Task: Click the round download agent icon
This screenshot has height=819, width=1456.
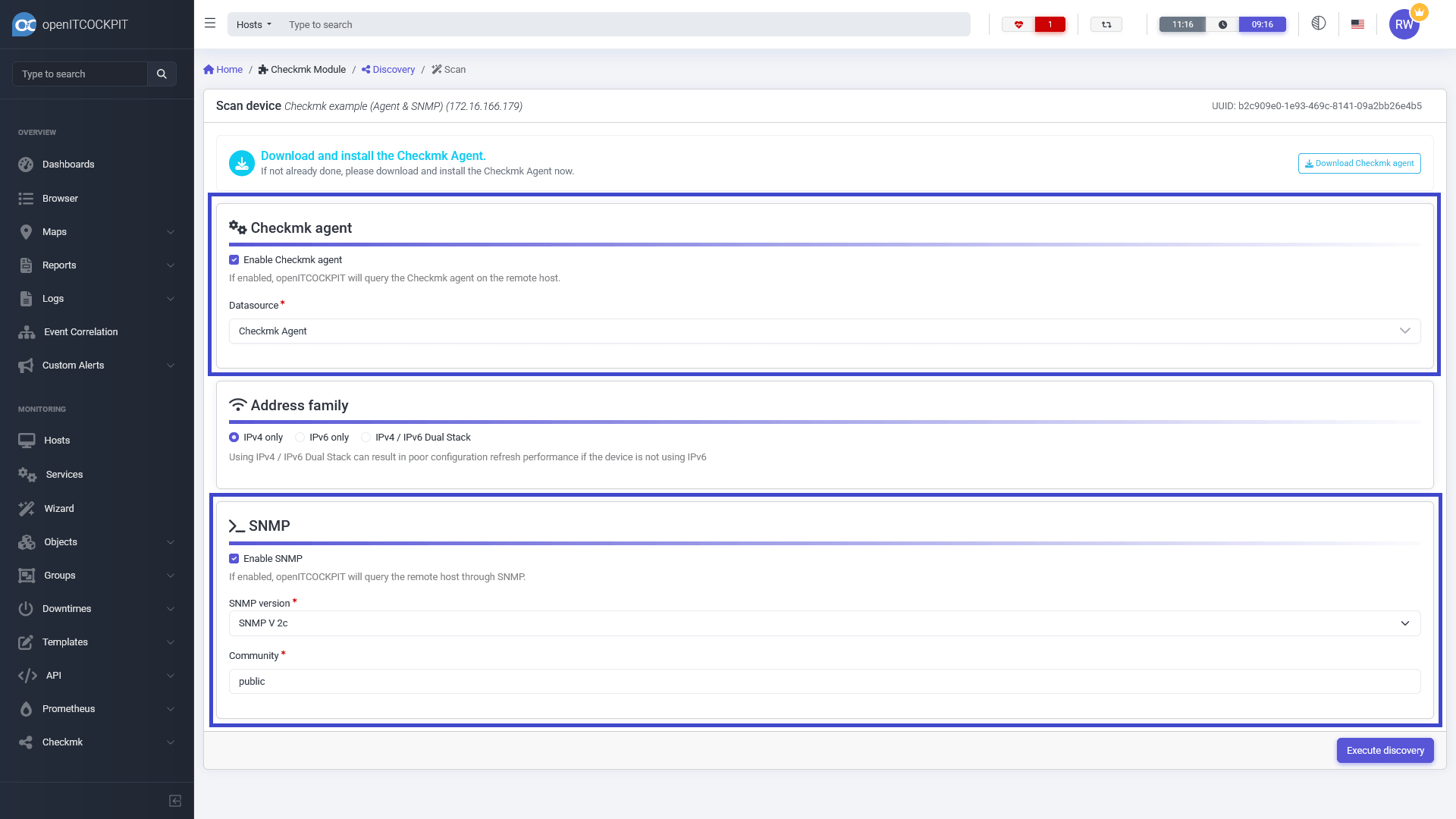Action: [x=242, y=163]
